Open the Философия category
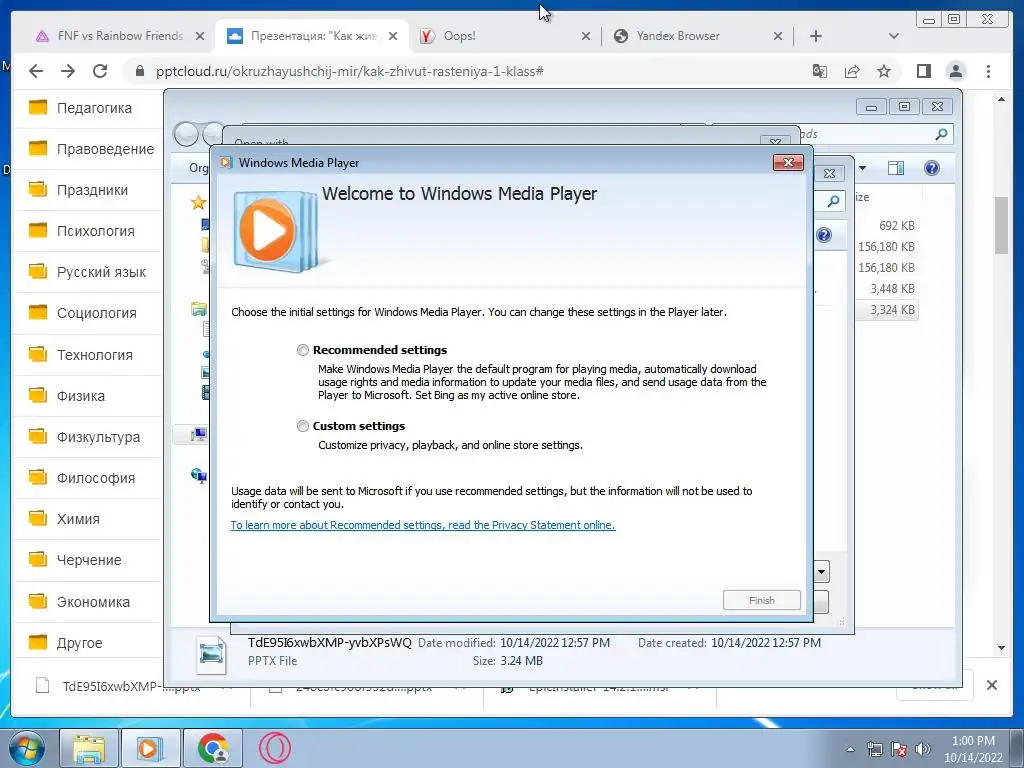The height and width of the screenshot is (768, 1024). pos(95,478)
